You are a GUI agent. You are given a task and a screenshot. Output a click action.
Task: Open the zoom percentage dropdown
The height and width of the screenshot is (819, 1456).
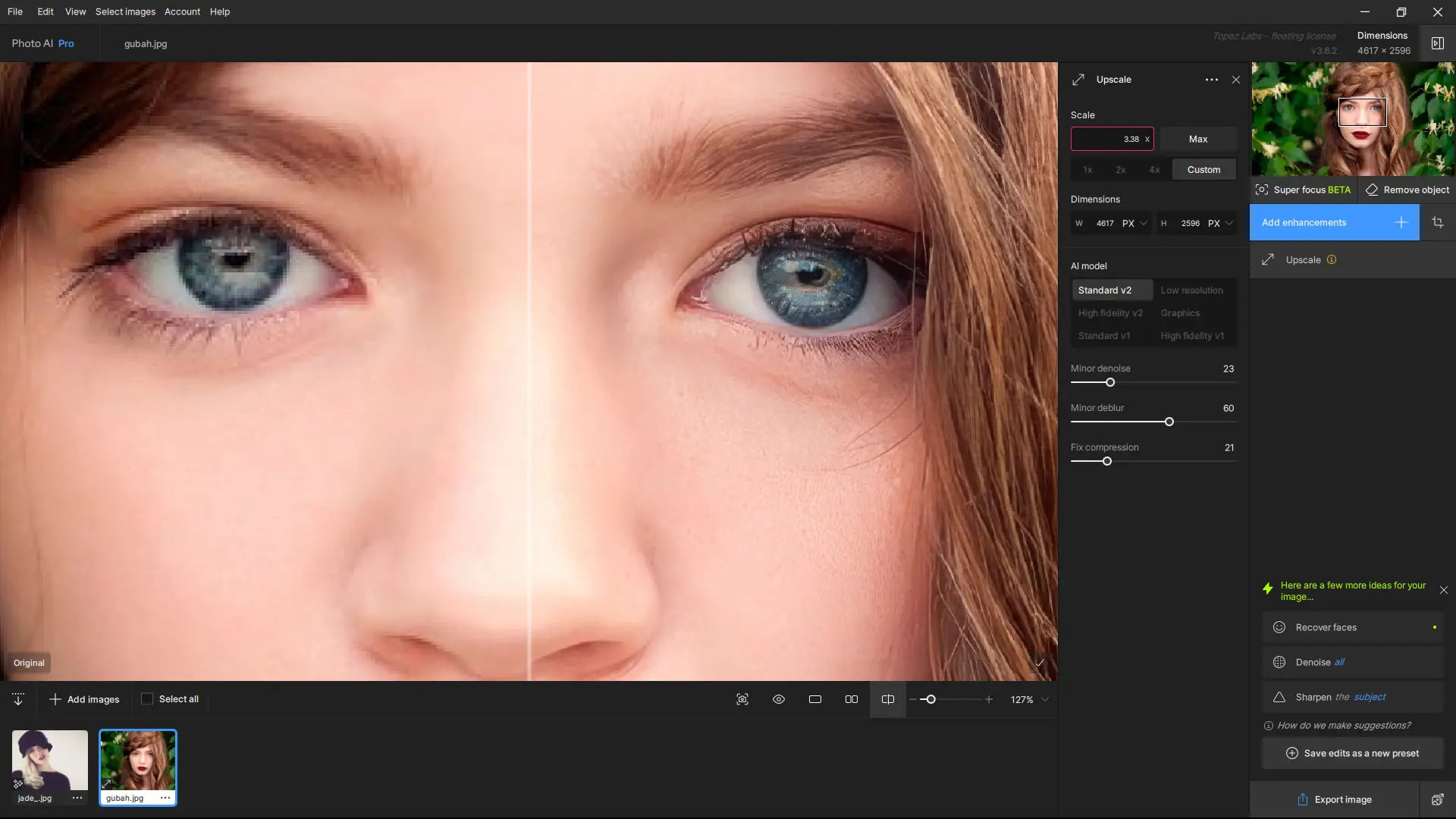click(1045, 699)
